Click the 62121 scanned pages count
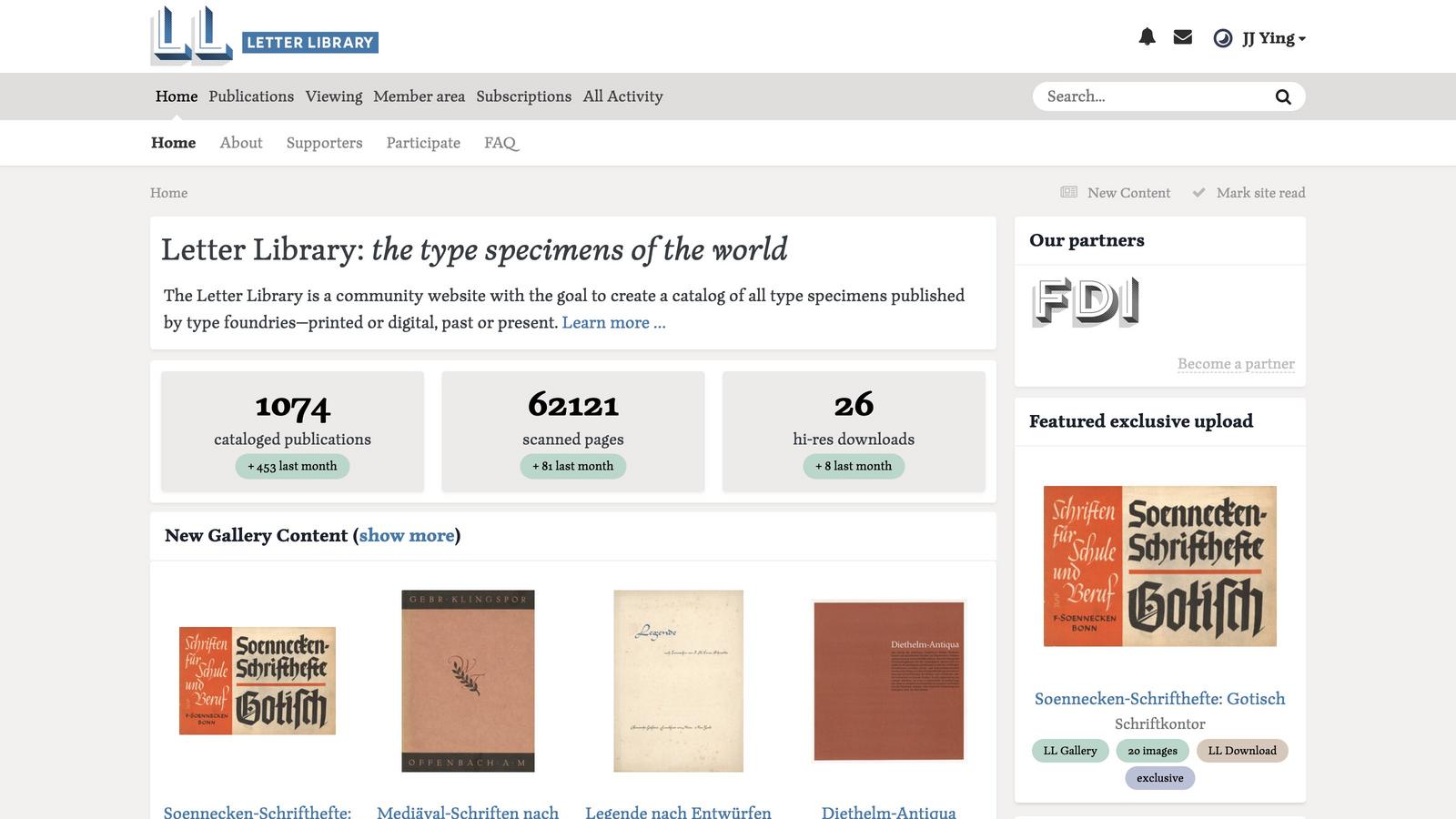The height and width of the screenshot is (819, 1456). pos(573,404)
